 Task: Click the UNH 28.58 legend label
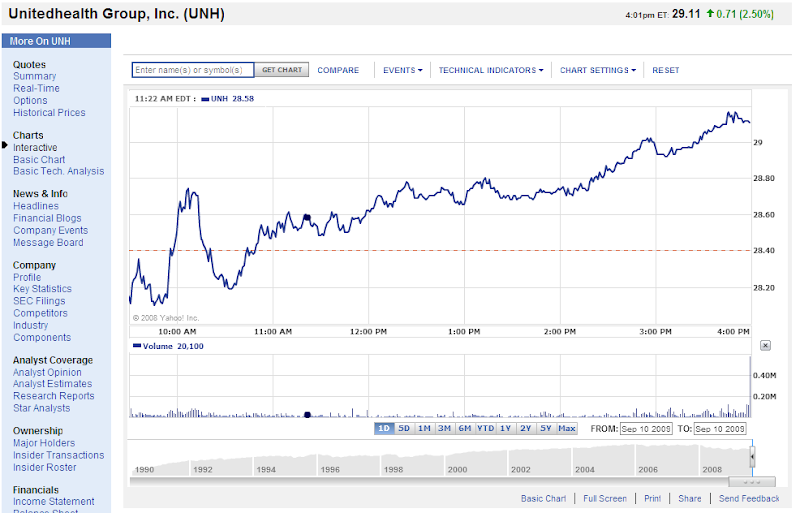coord(228,99)
